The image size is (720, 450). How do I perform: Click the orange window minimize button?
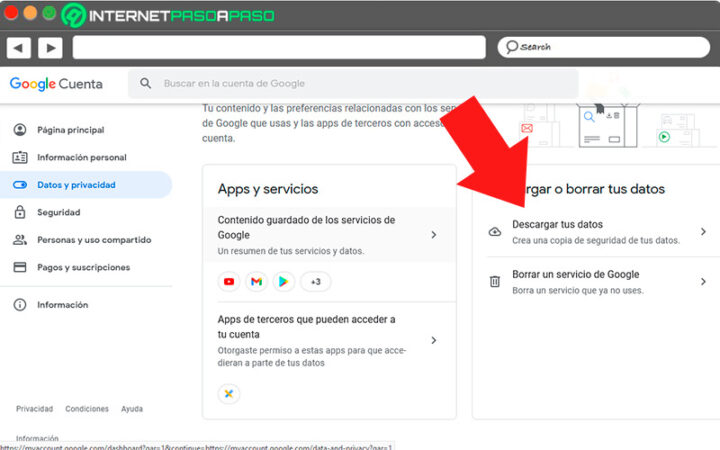click(x=30, y=12)
